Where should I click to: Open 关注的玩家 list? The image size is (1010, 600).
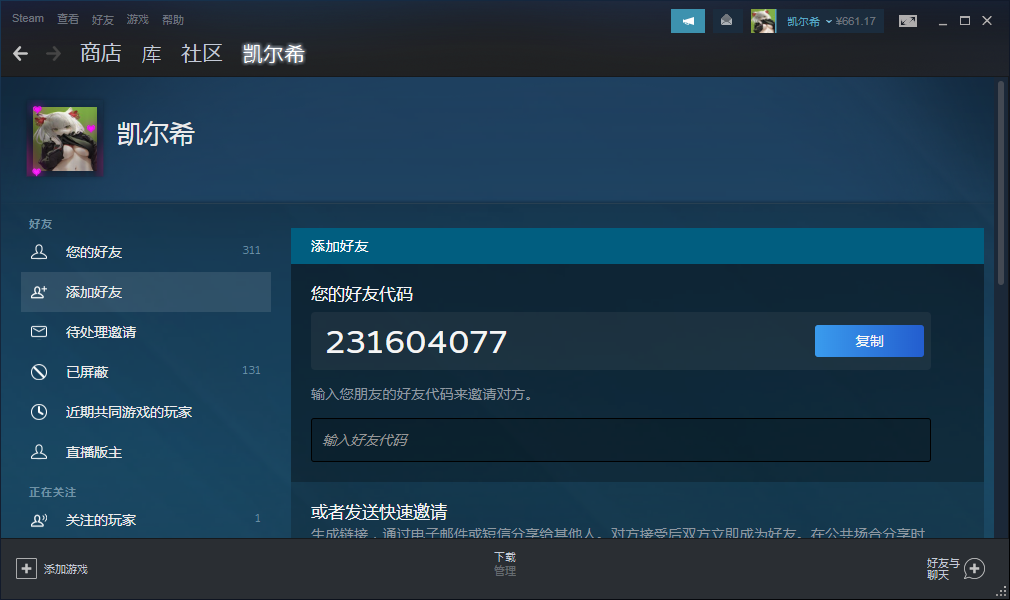point(146,520)
